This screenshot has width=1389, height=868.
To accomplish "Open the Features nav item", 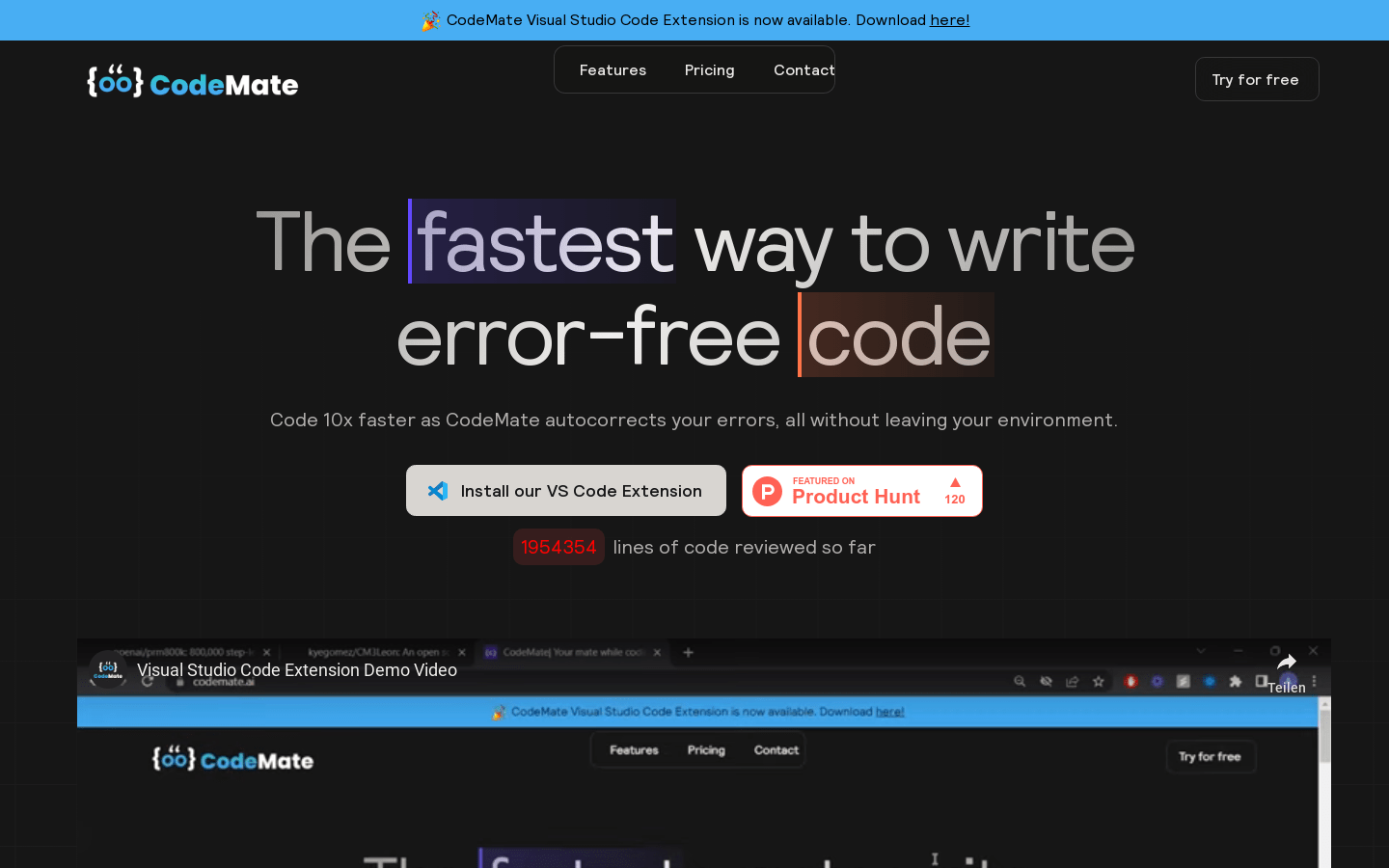I will point(613,70).
